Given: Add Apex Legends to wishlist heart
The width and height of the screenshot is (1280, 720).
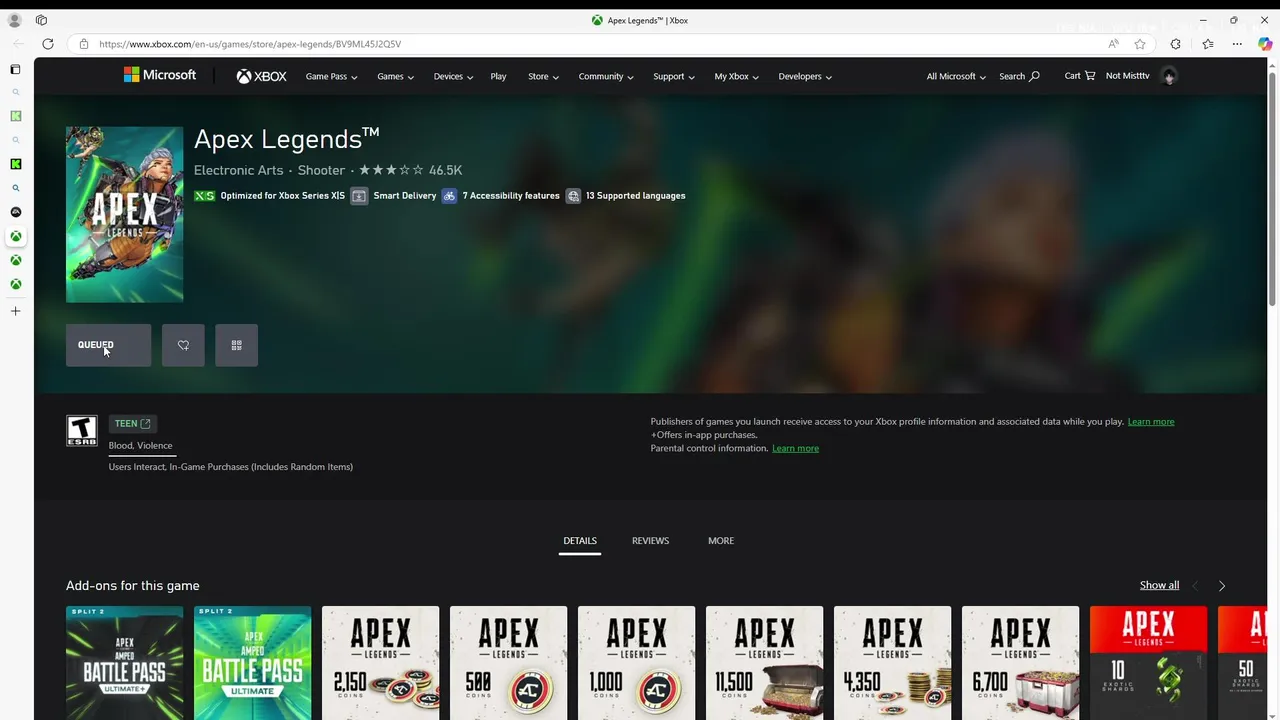Looking at the screenshot, I should click(x=183, y=345).
